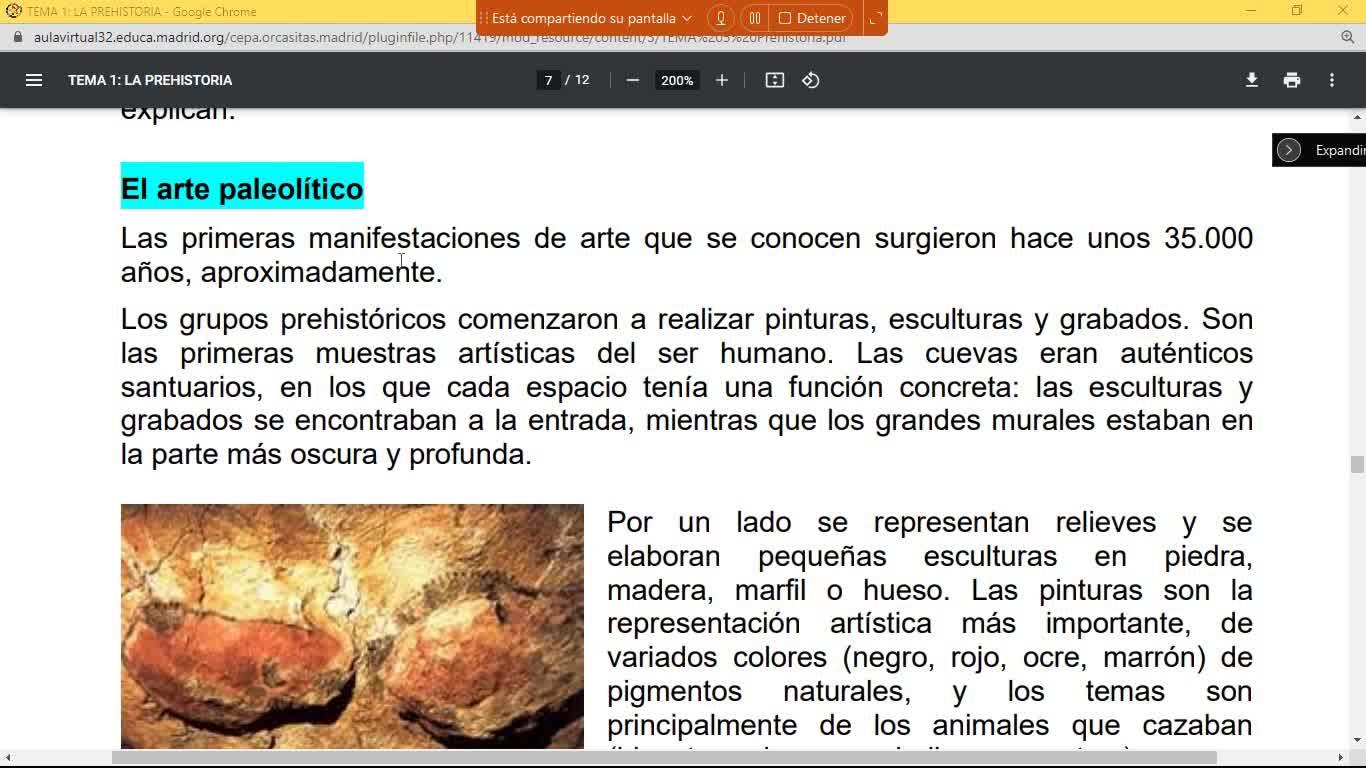
Task: Click the vertical scrollbar thumb
Action: (1357, 464)
